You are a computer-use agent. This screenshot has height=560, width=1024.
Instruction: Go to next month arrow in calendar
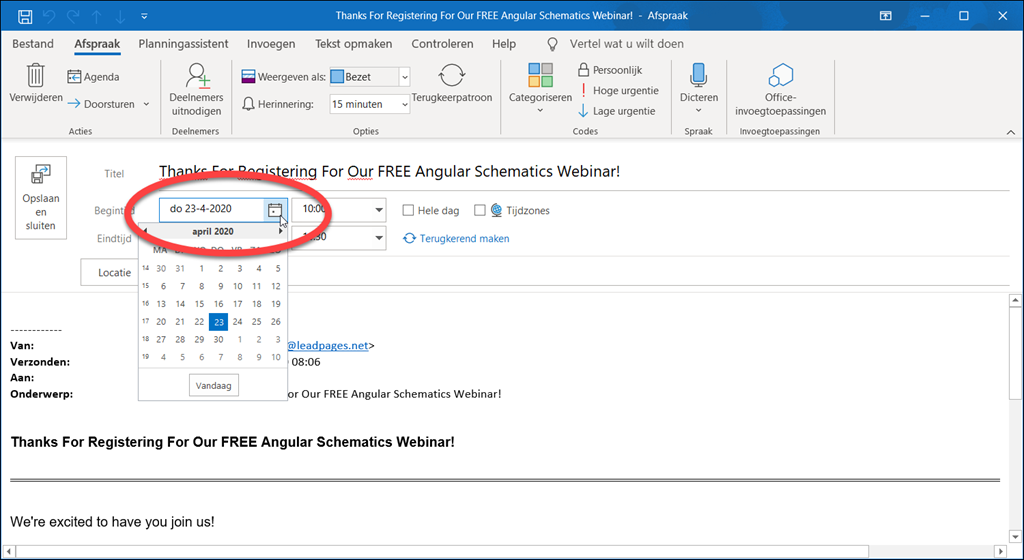pyautogui.click(x=281, y=231)
